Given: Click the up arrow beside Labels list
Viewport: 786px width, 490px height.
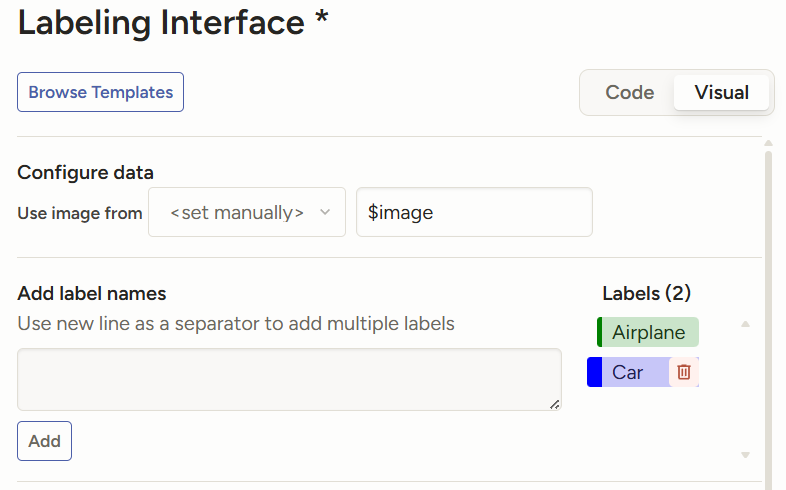Looking at the screenshot, I should tap(745, 325).
